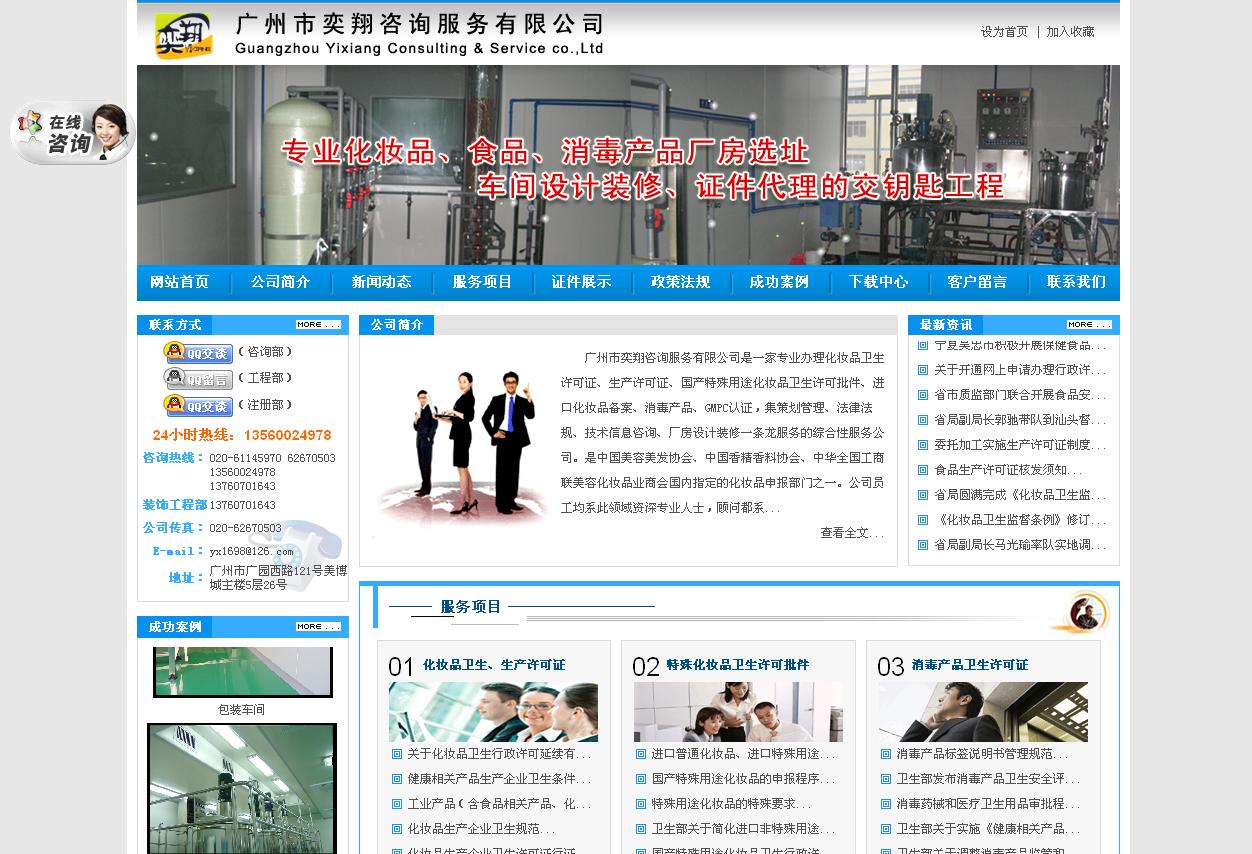Image resolution: width=1252 pixels, height=854 pixels.
Task: Click the 奕翔 company logo icon
Action: [183, 33]
